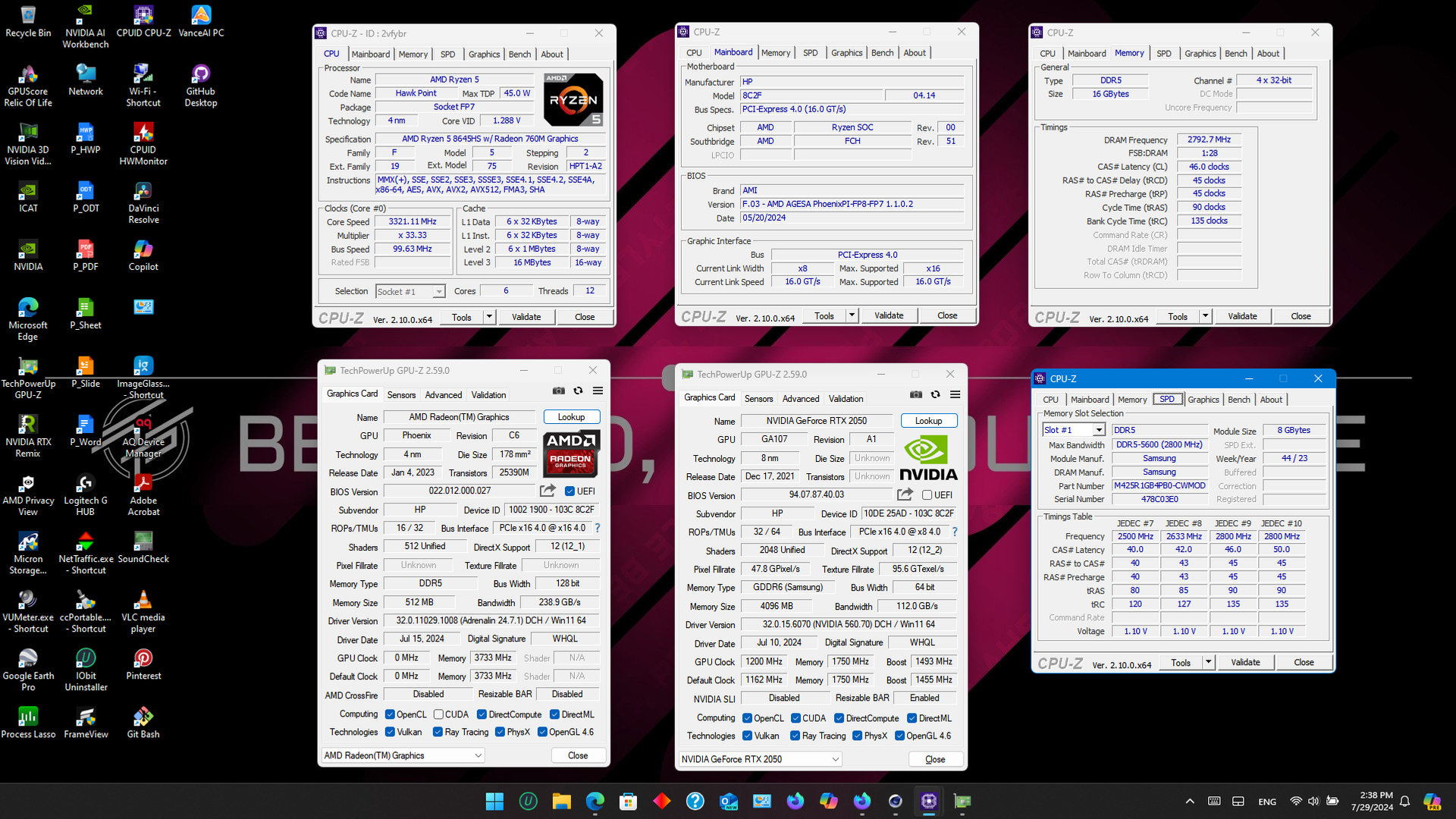The image size is (1456, 819).
Task: Expand Tools dropdown arrow in SPD window
Action: (1208, 662)
